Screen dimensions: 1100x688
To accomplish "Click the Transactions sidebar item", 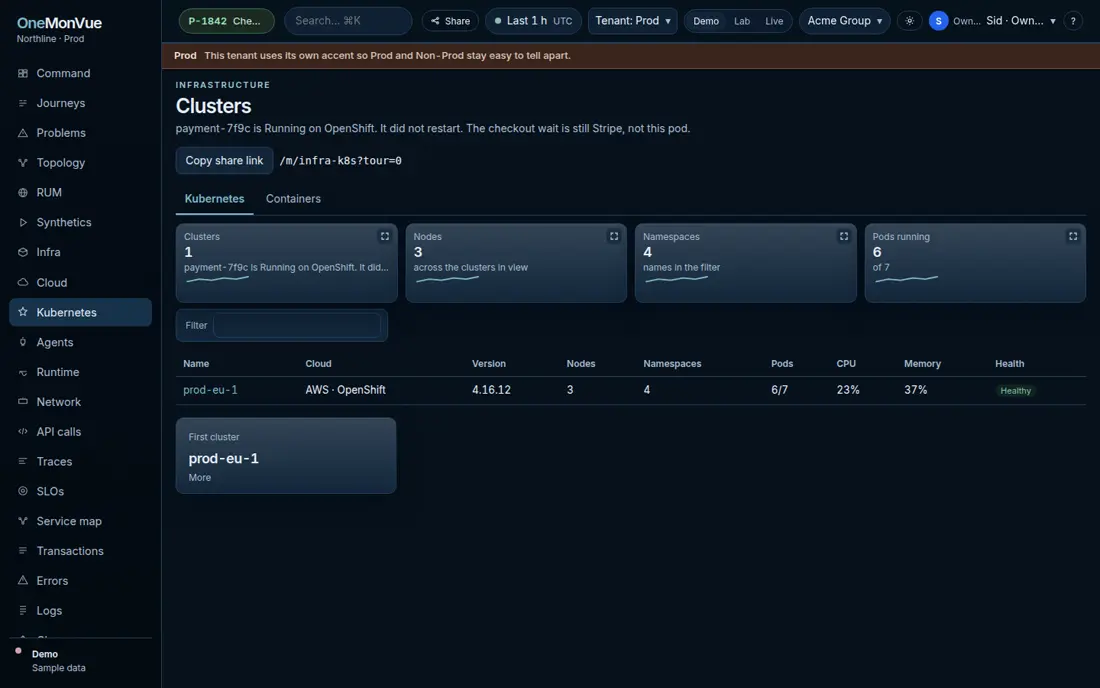I will [x=81, y=551].
